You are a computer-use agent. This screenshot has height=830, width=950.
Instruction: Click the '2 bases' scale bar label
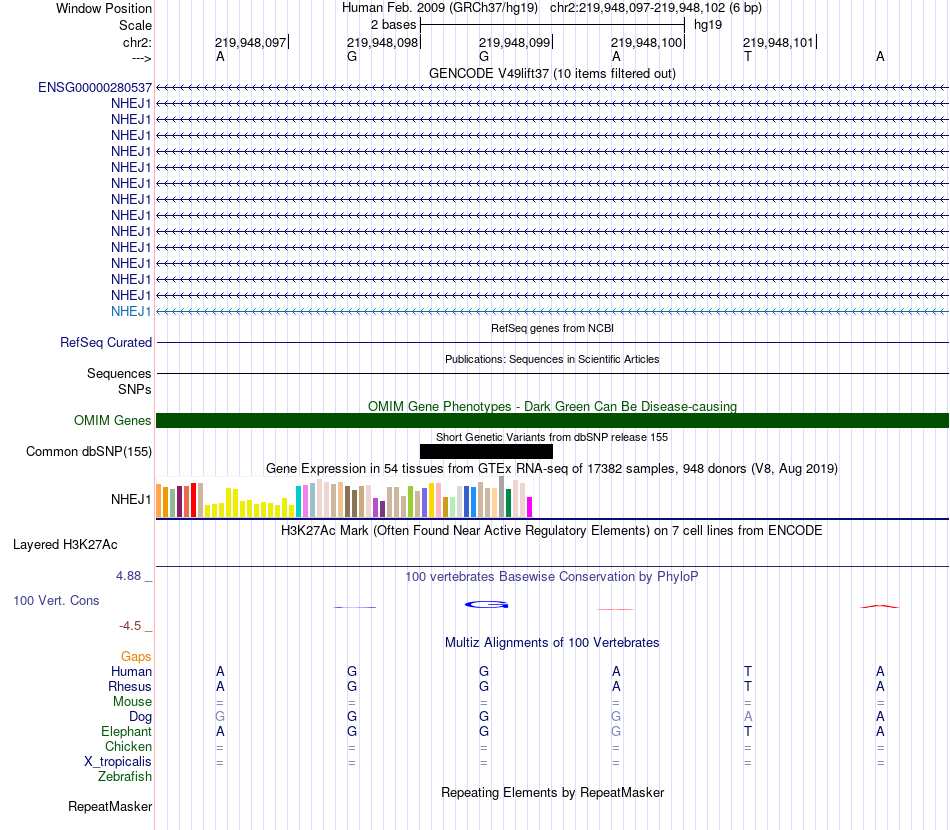click(x=393, y=25)
